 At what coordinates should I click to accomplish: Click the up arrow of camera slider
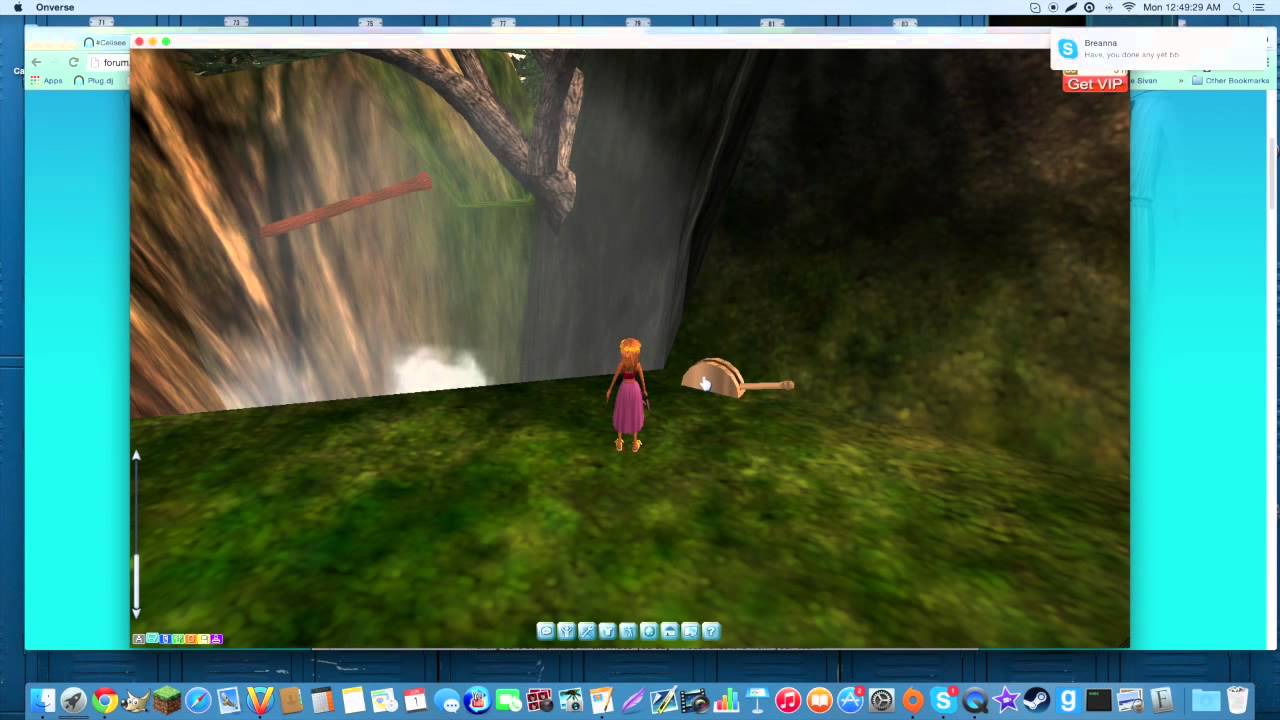click(137, 456)
